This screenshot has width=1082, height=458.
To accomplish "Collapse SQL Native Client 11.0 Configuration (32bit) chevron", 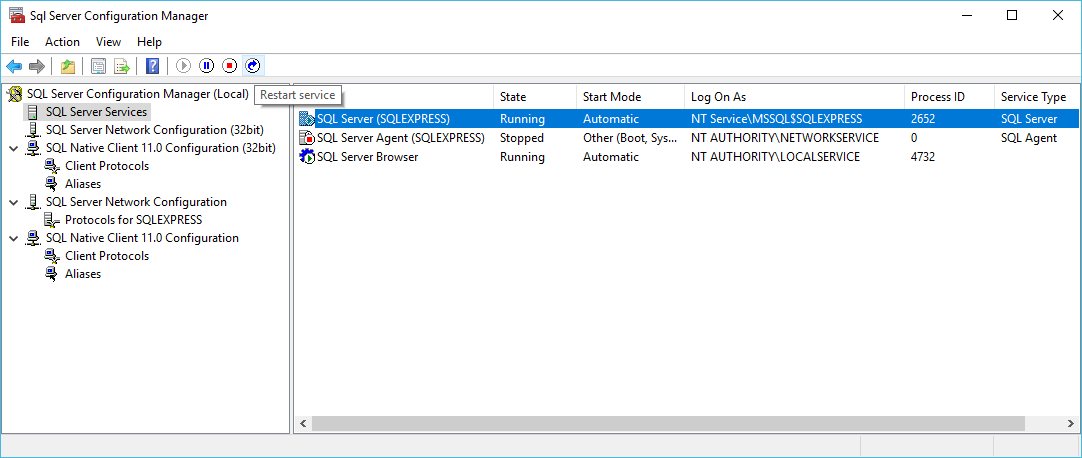I will (x=14, y=148).
